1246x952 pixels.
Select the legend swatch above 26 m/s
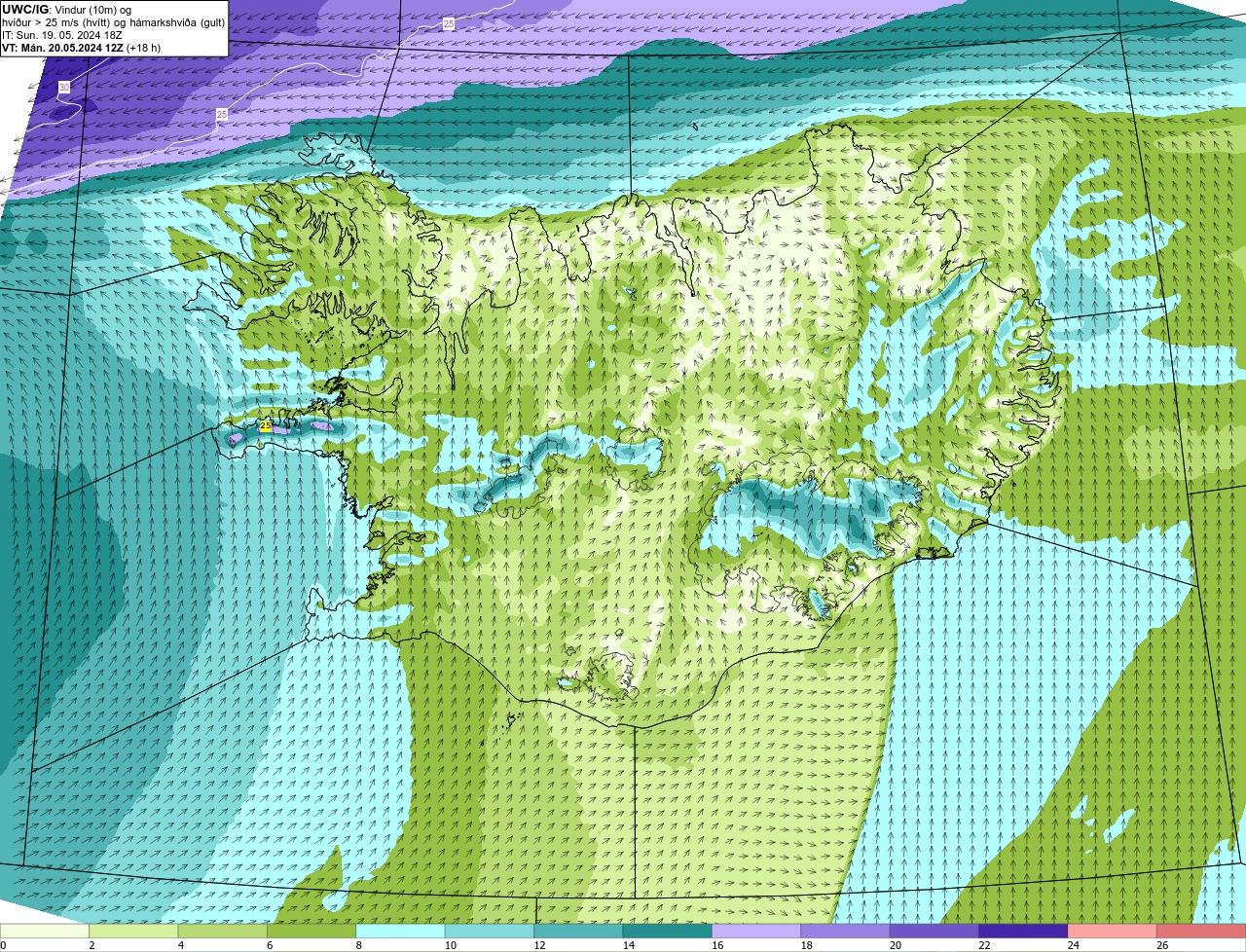(x=1201, y=931)
